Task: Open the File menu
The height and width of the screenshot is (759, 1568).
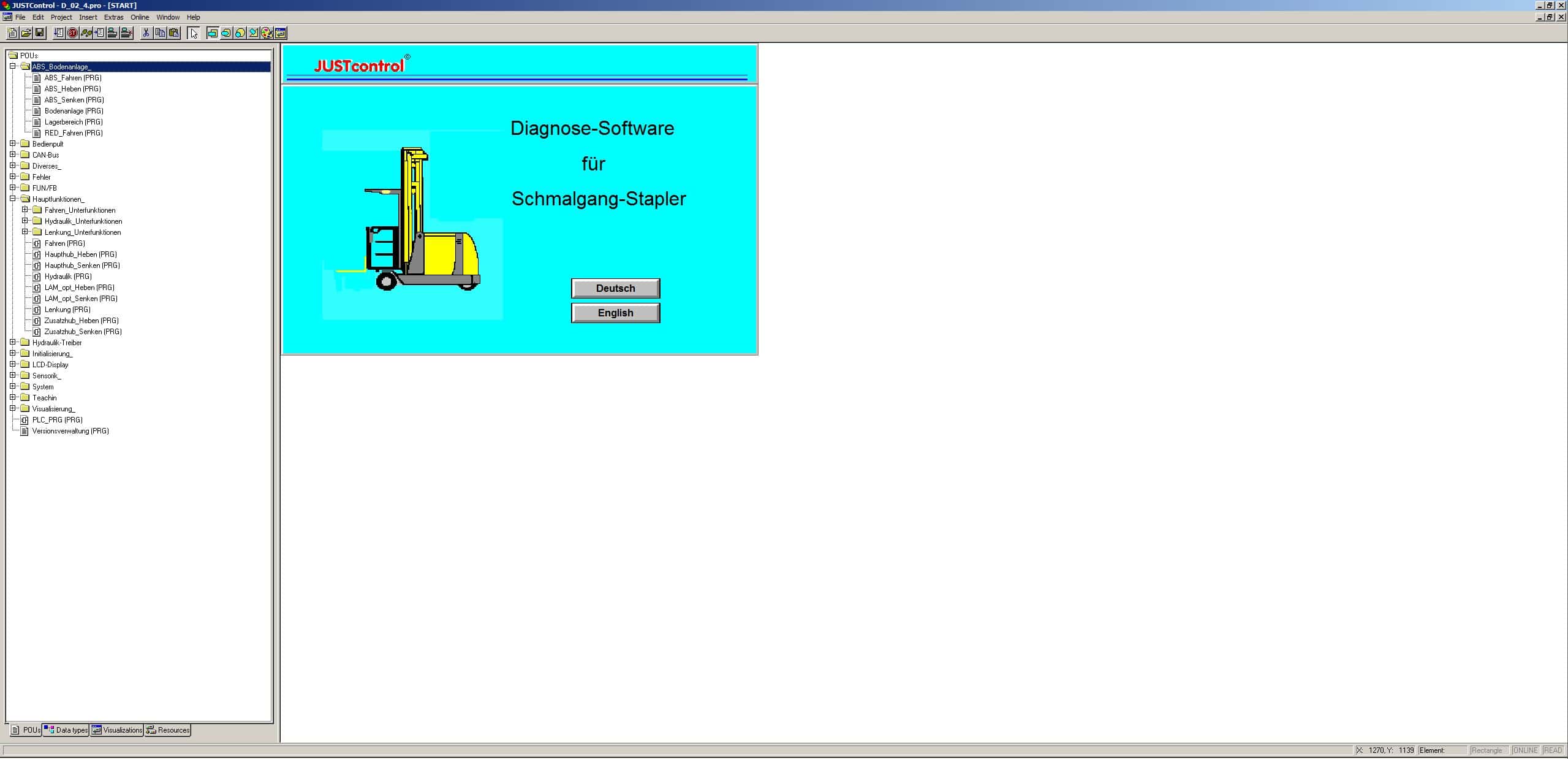Action: (20, 17)
